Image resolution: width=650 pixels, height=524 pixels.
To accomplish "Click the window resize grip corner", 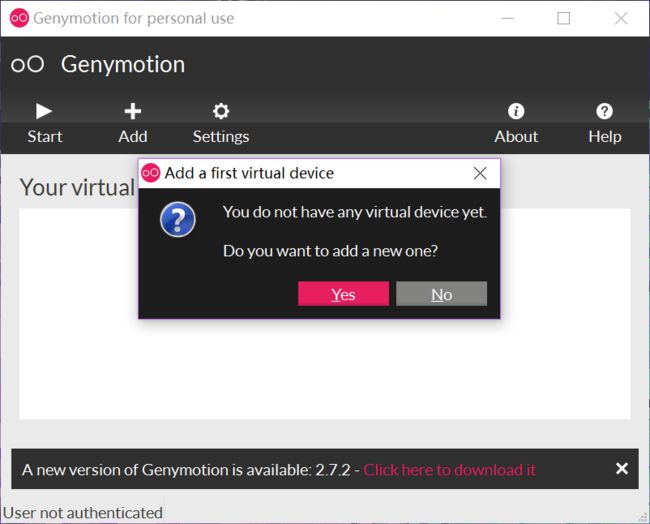I will tap(643, 517).
